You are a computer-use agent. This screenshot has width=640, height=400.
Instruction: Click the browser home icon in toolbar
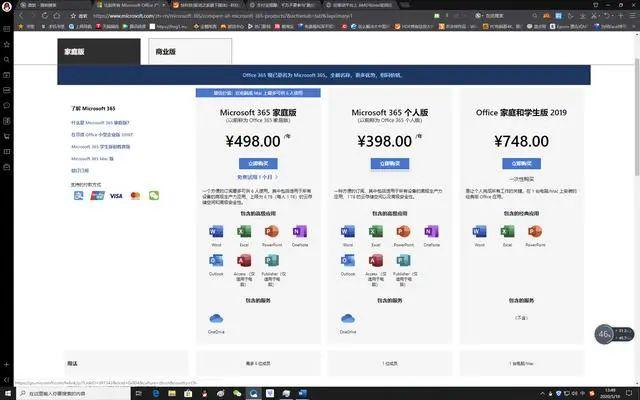point(57,16)
